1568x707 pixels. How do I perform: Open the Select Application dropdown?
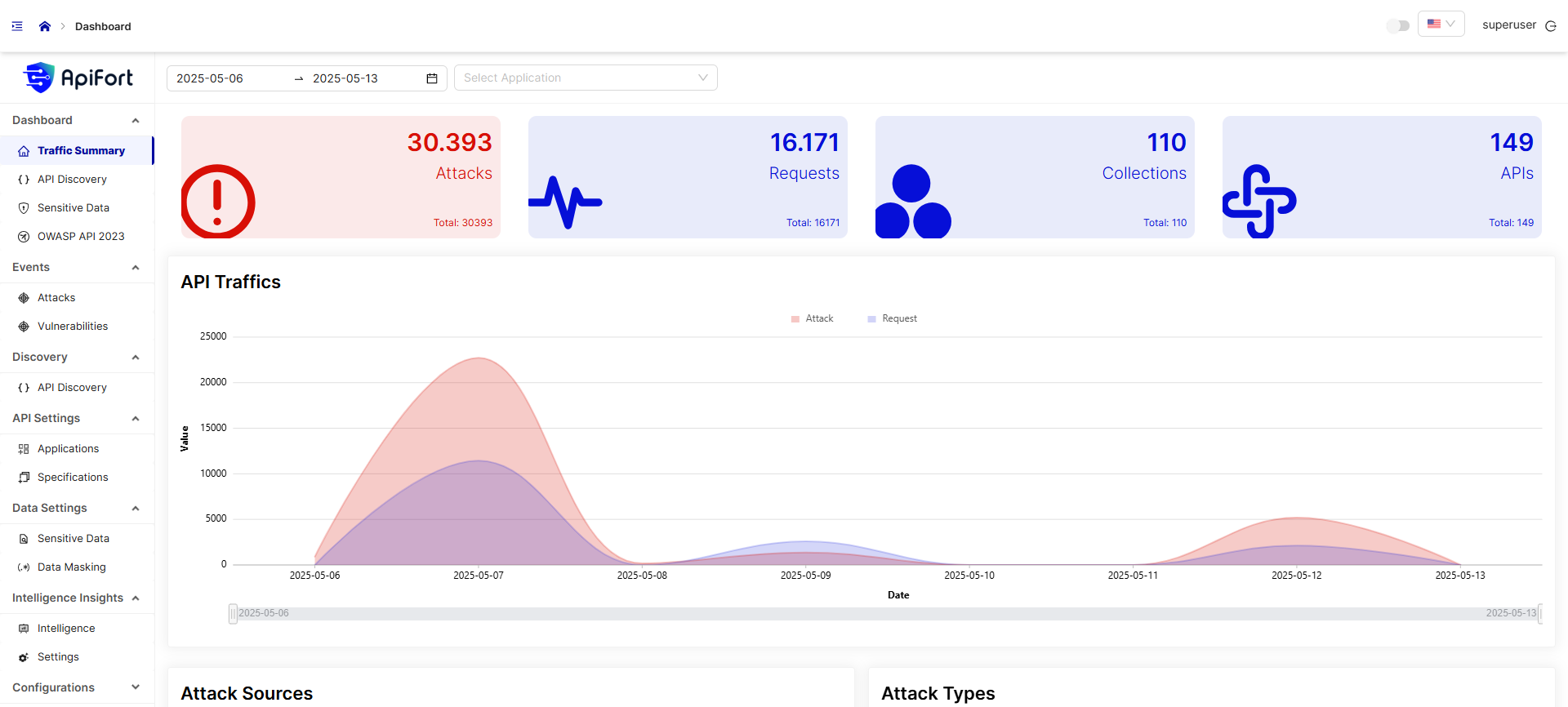pyautogui.click(x=586, y=78)
